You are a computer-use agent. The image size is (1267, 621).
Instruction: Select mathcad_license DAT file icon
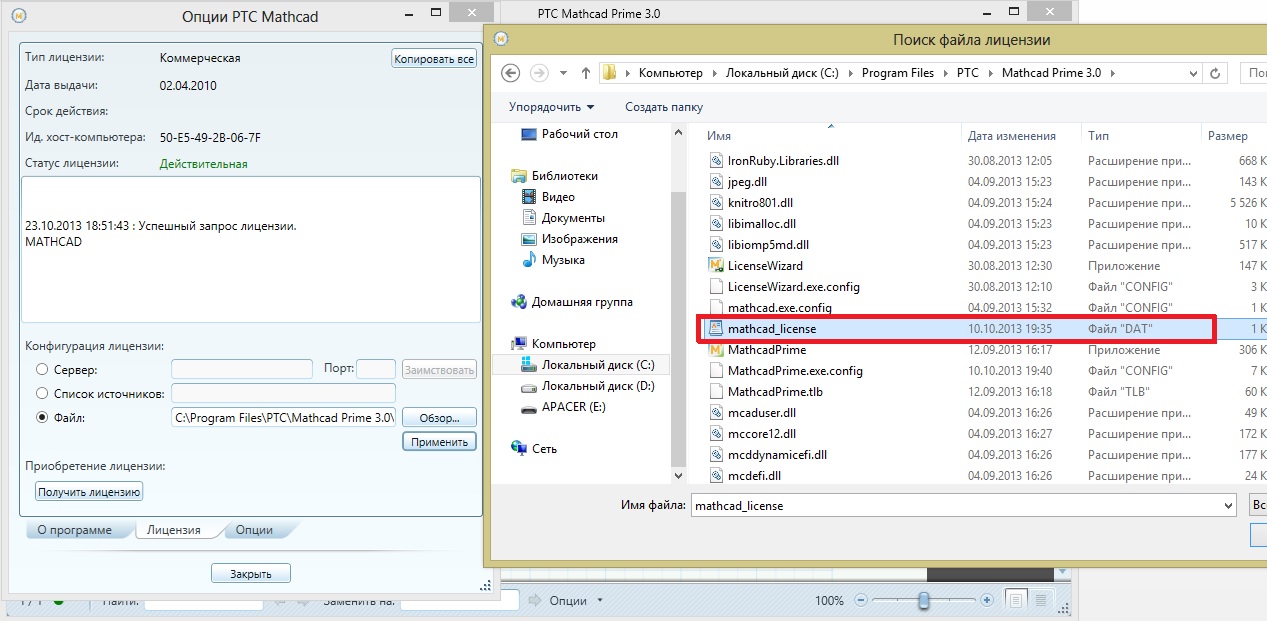pyautogui.click(x=715, y=329)
